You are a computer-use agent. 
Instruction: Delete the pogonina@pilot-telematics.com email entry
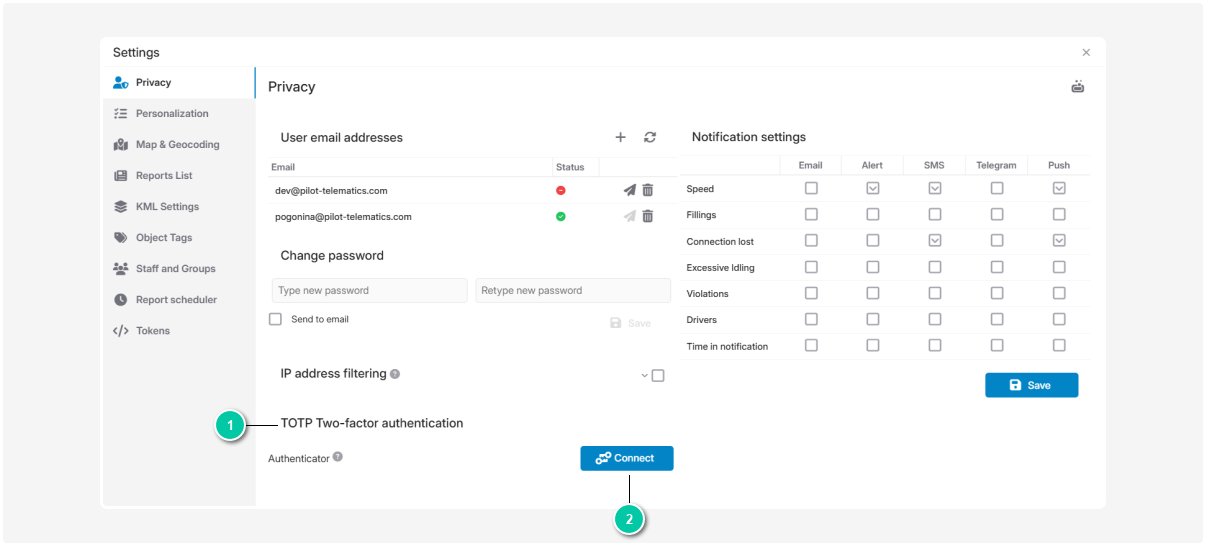[648, 216]
